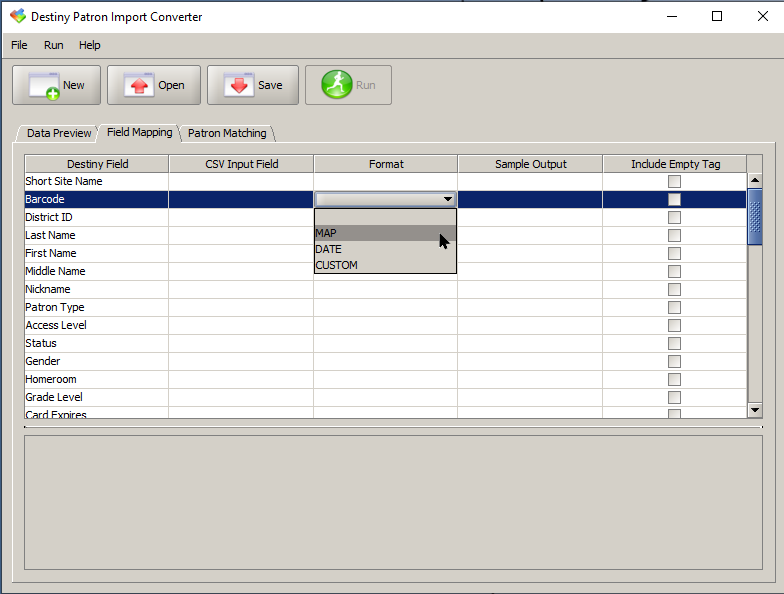Toggle Include Empty Tag for District ID

click(674, 218)
